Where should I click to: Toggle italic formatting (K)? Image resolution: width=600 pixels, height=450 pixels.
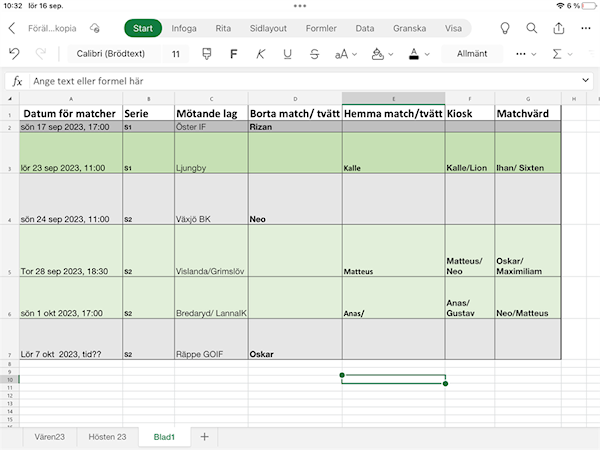(260, 53)
